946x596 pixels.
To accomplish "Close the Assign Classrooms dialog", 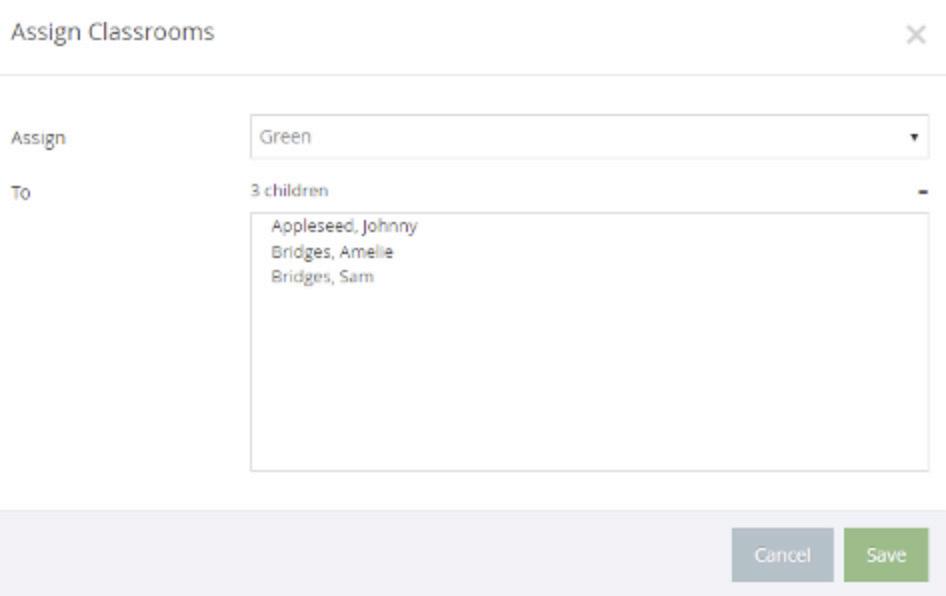I will 915,36.
